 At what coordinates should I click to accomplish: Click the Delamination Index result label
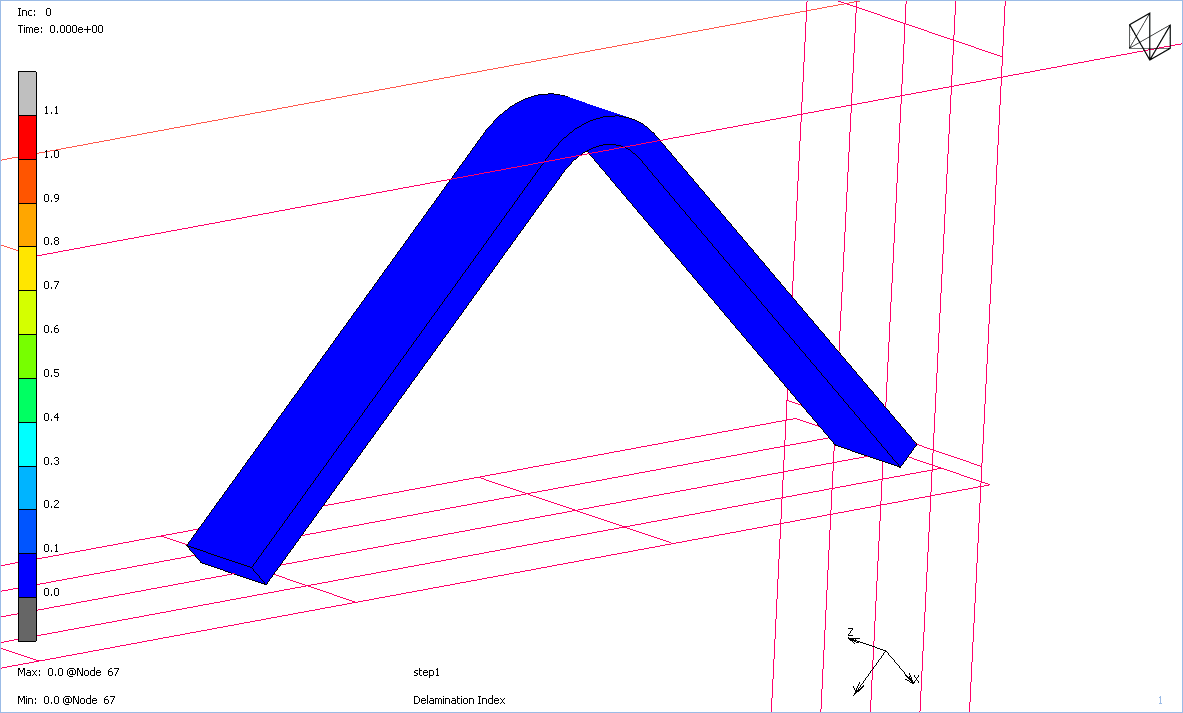459,700
